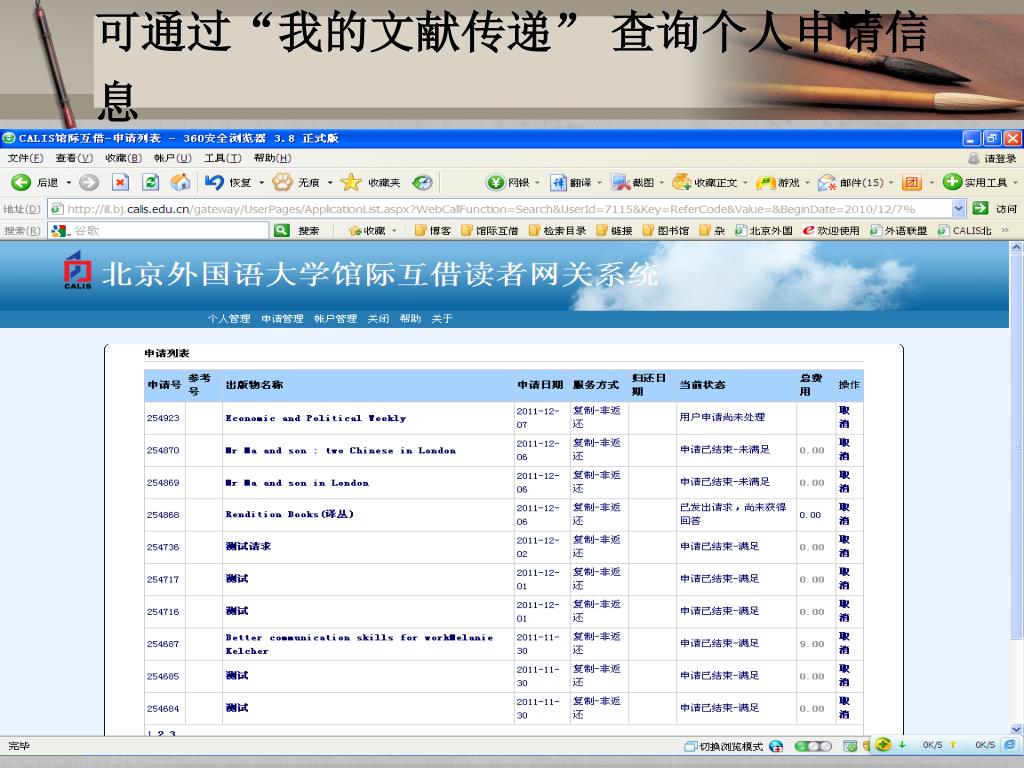This screenshot has height=768, width=1024.
Task: Click the 网银 online banking icon
Action: (x=496, y=182)
